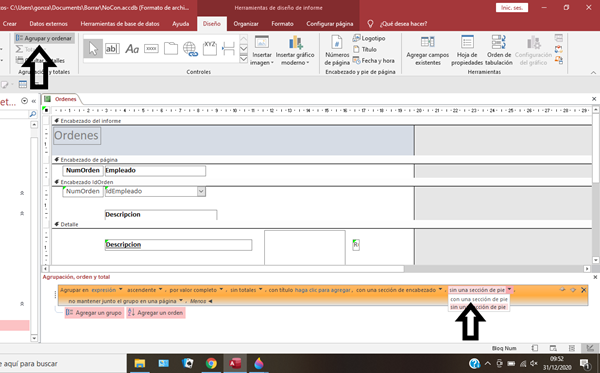Open File Explorer from the taskbar
The width and height of the screenshot is (600, 373).
[140, 363]
